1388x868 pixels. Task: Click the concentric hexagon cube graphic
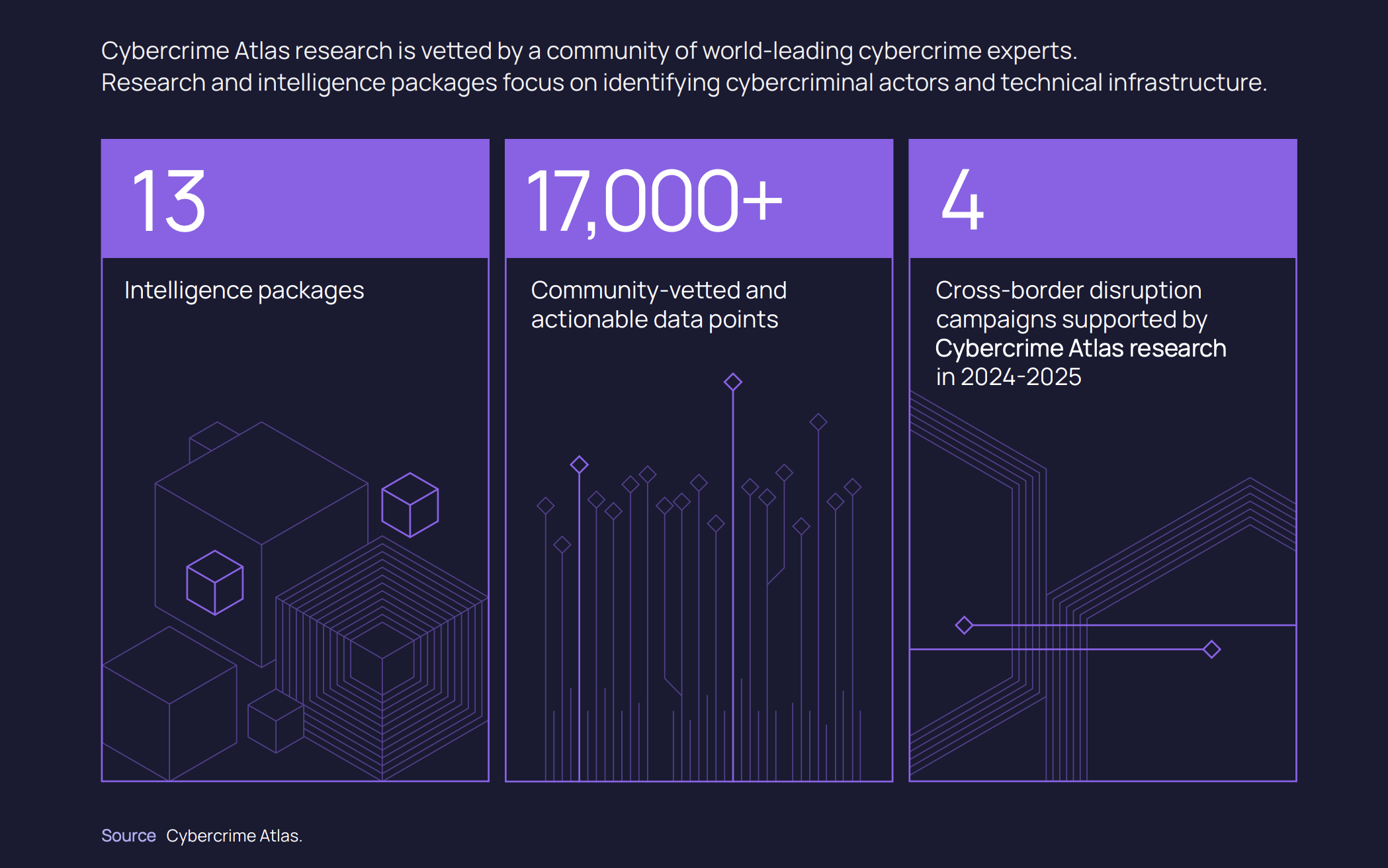click(382, 658)
